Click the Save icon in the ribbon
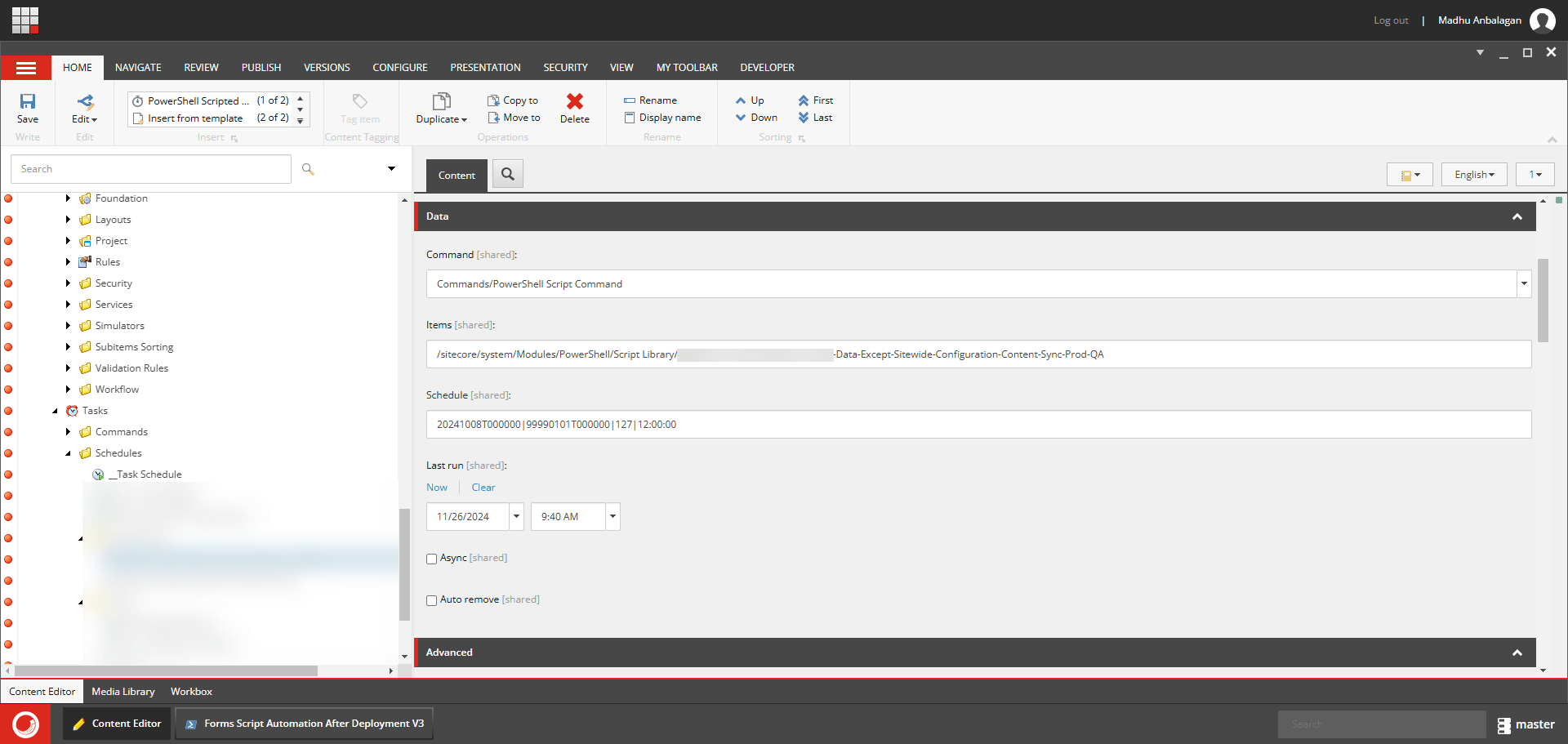 [x=28, y=102]
